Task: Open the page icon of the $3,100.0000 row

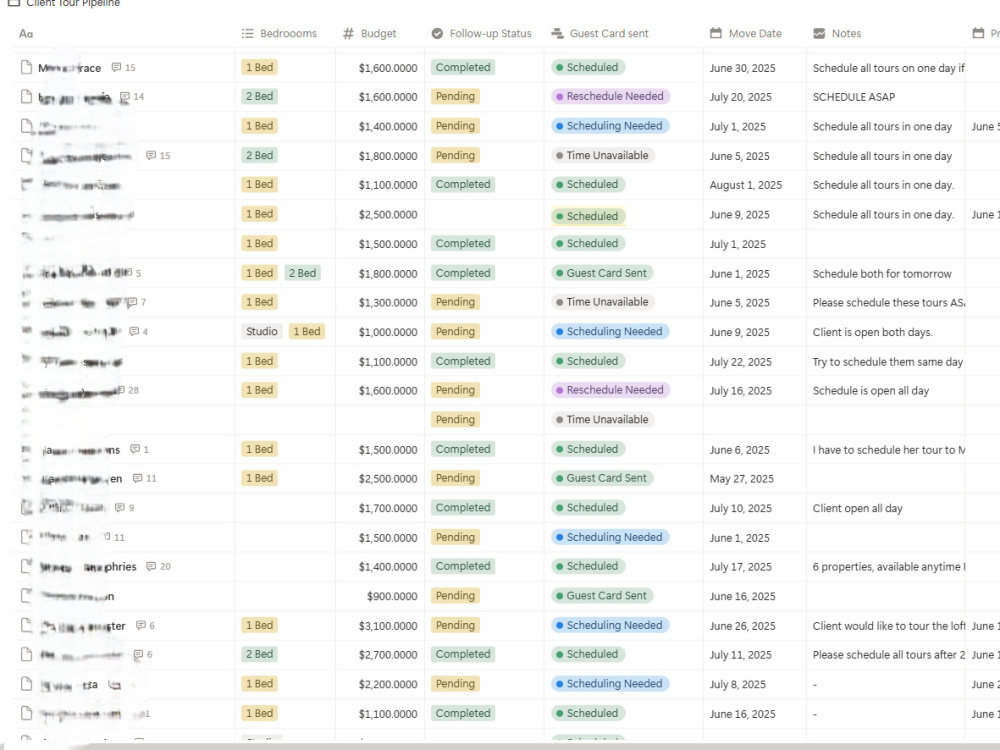Action: tap(26, 625)
